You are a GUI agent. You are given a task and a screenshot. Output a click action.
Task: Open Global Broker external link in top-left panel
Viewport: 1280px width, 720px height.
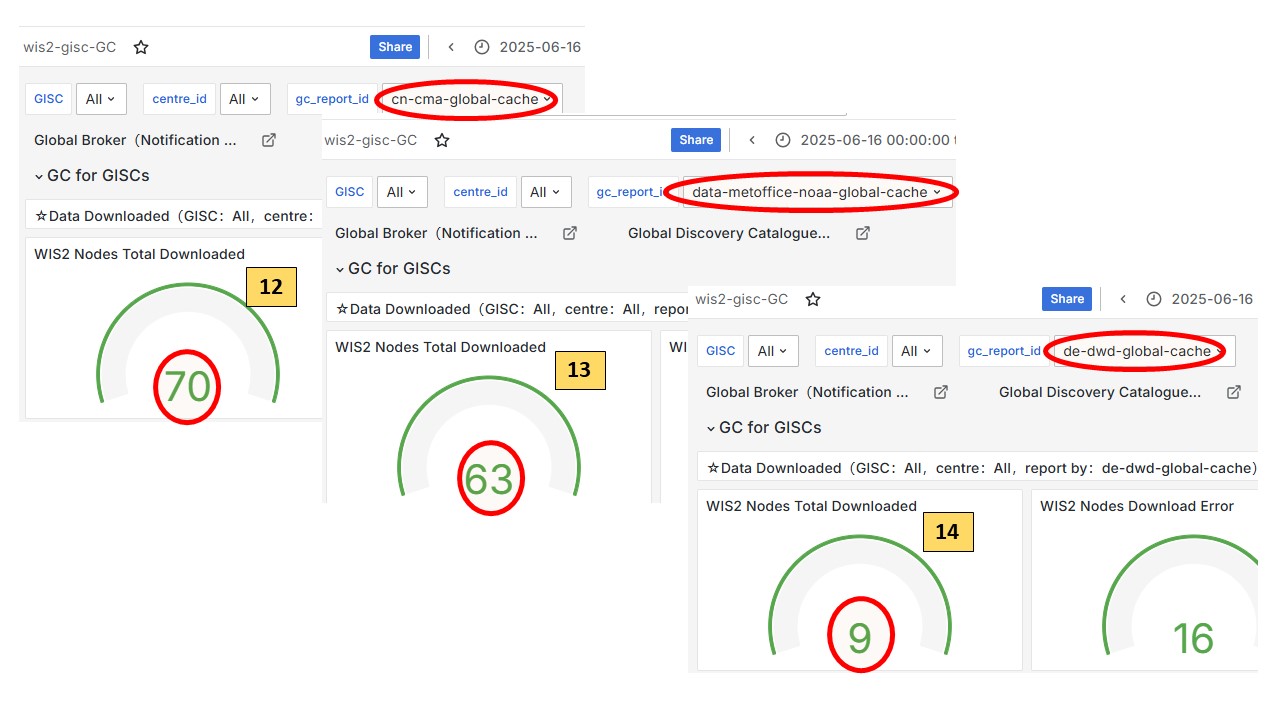click(268, 140)
